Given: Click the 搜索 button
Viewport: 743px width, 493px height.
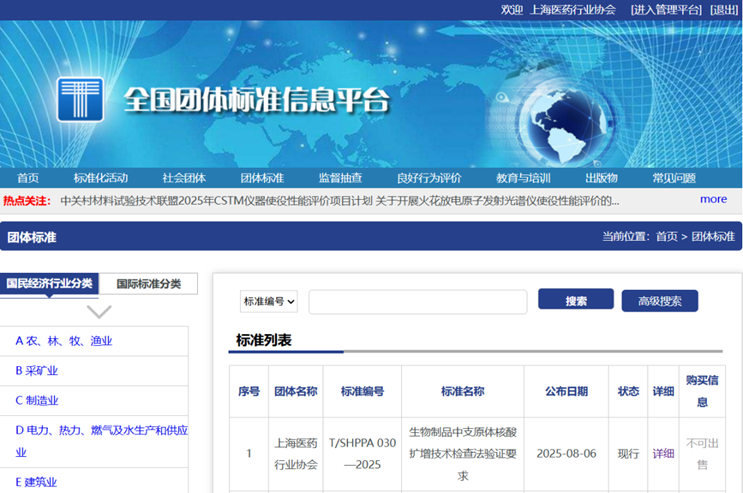Looking at the screenshot, I should pyautogui.click(x=576, y=300).
